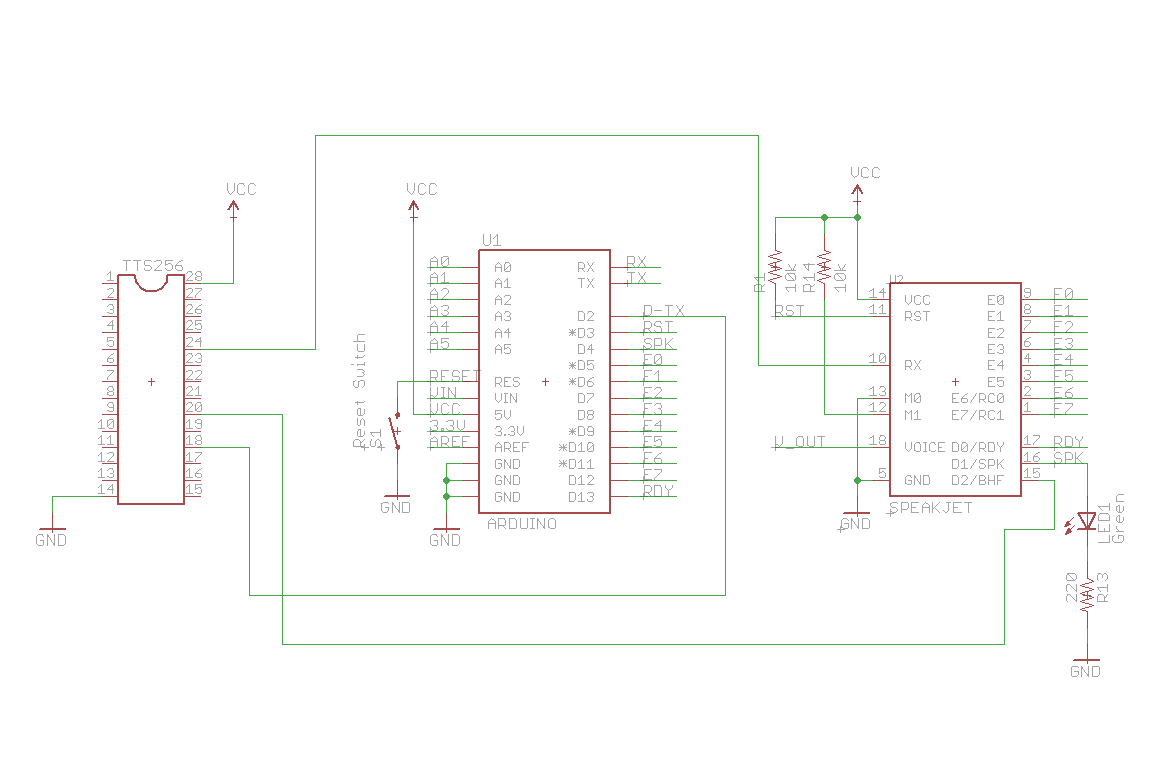The image size is (1155, 770).
Task: Select the R1 10k resistor symbol
Action: 775,267
